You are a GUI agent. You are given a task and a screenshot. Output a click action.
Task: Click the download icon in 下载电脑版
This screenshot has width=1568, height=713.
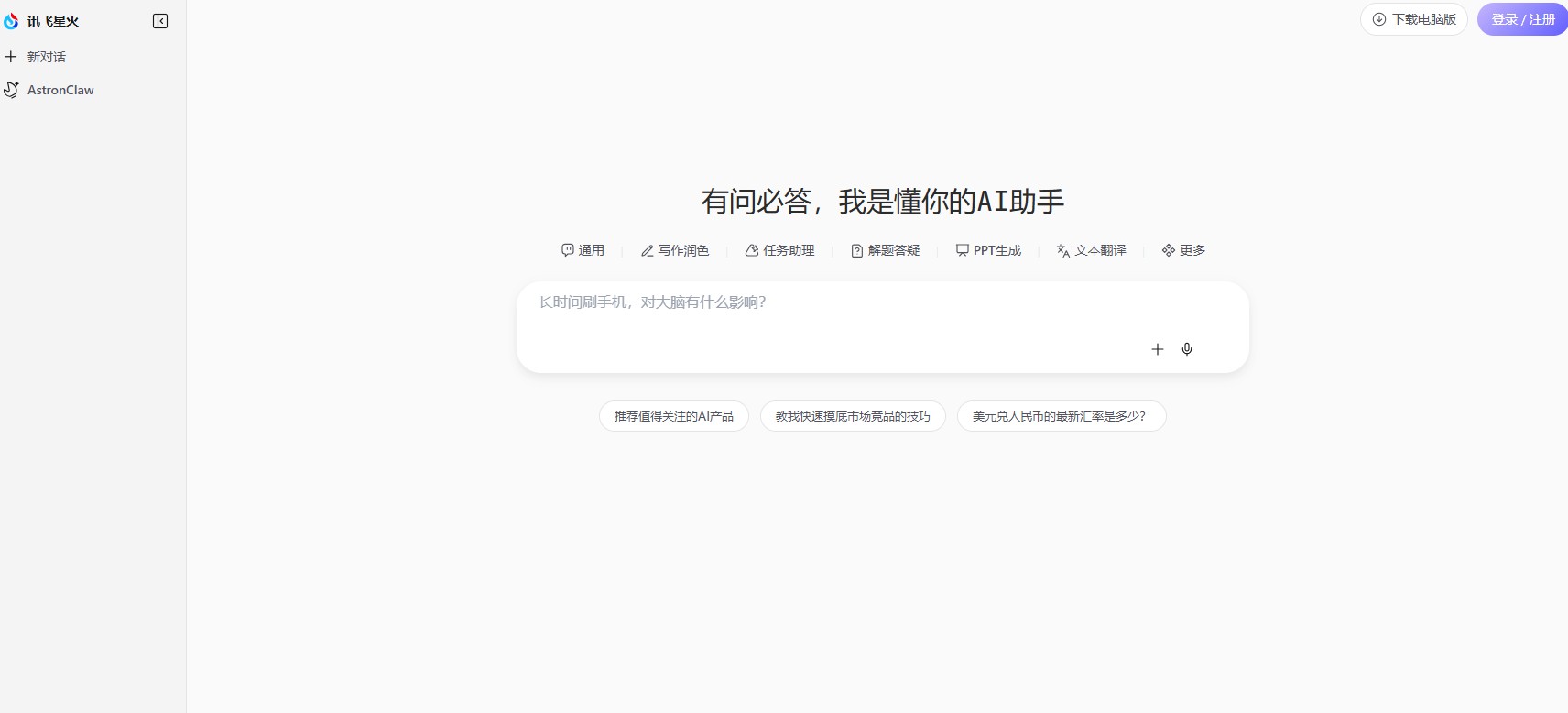coord(1379,19)
